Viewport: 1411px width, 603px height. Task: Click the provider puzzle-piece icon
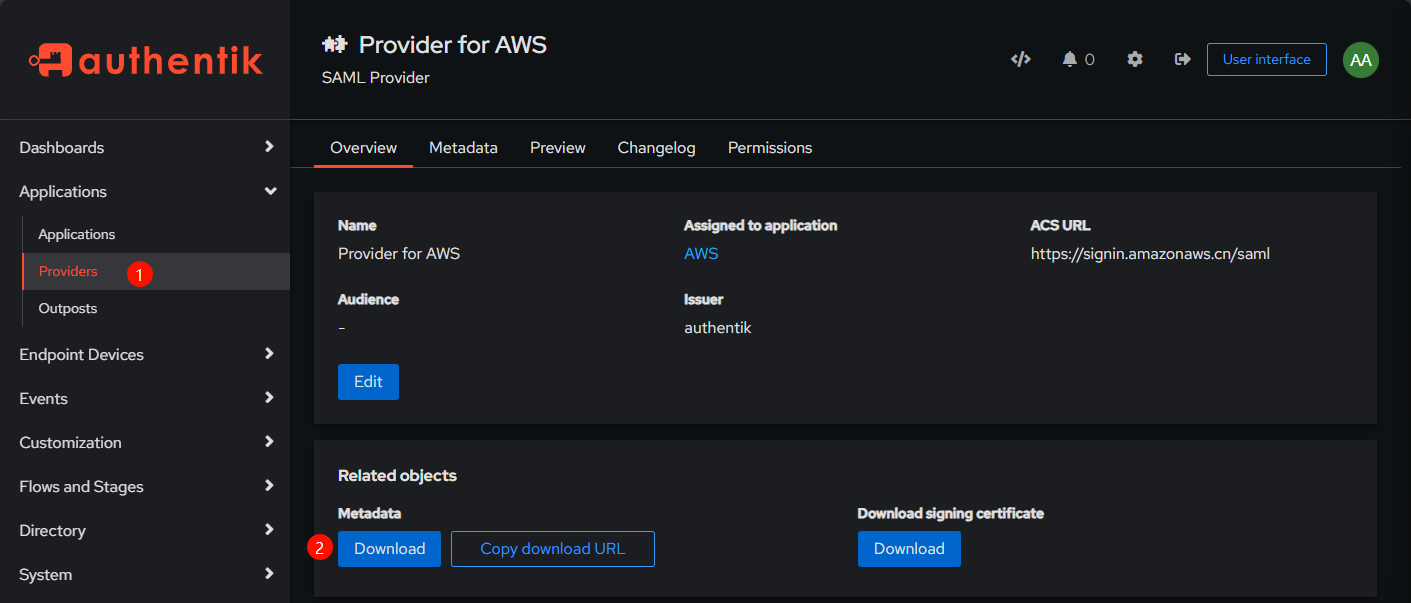[x=333, y=45]
